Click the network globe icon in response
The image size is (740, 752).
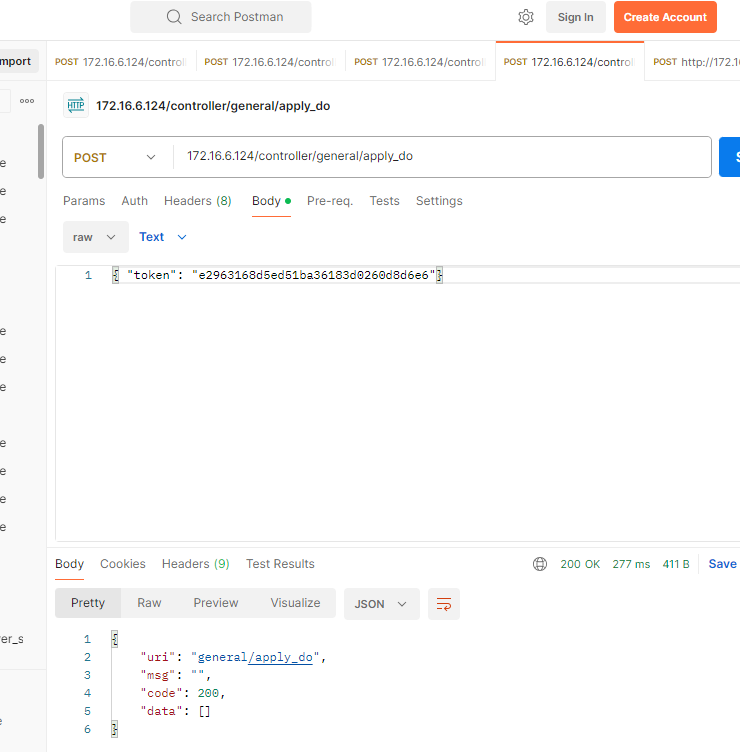[540, 564]
